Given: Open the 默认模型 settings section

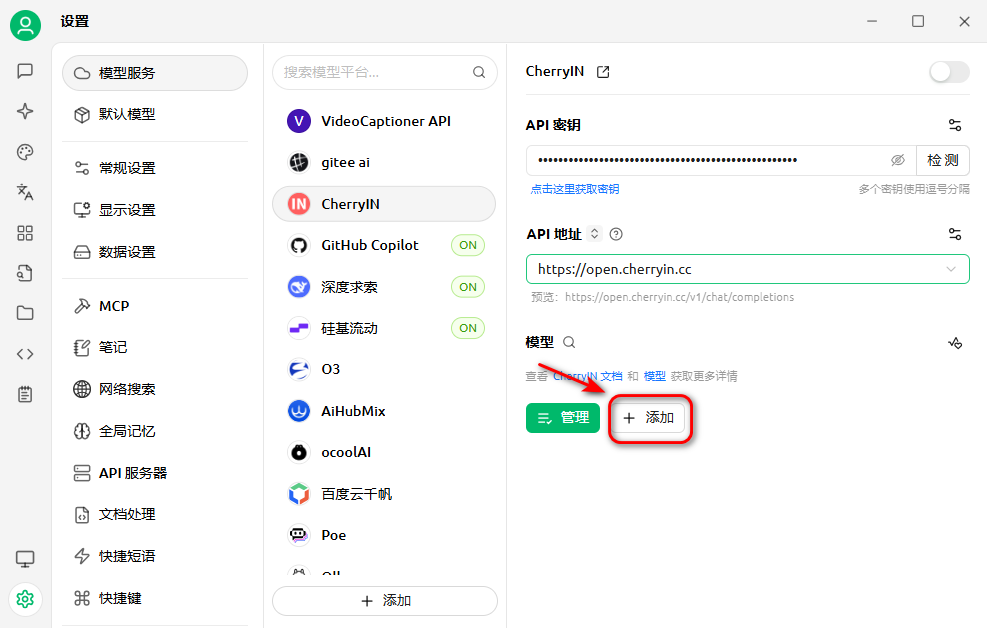Looking at the screenshot, I should (155, 115).
